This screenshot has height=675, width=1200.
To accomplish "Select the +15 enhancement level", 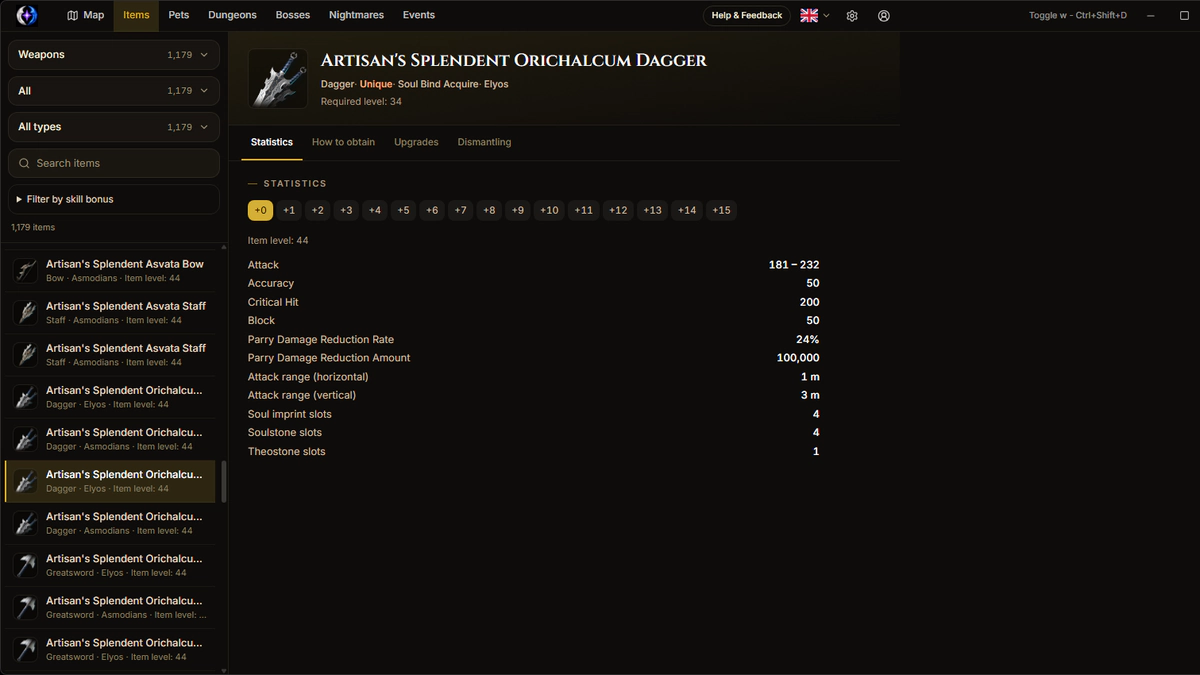I will [721, 210].
